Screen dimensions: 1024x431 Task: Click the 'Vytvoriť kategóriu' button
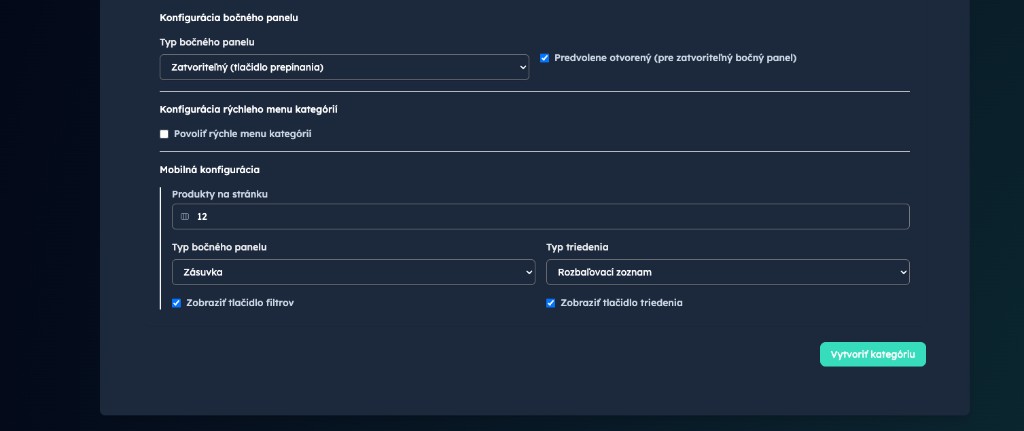click(x=872, y=355)
